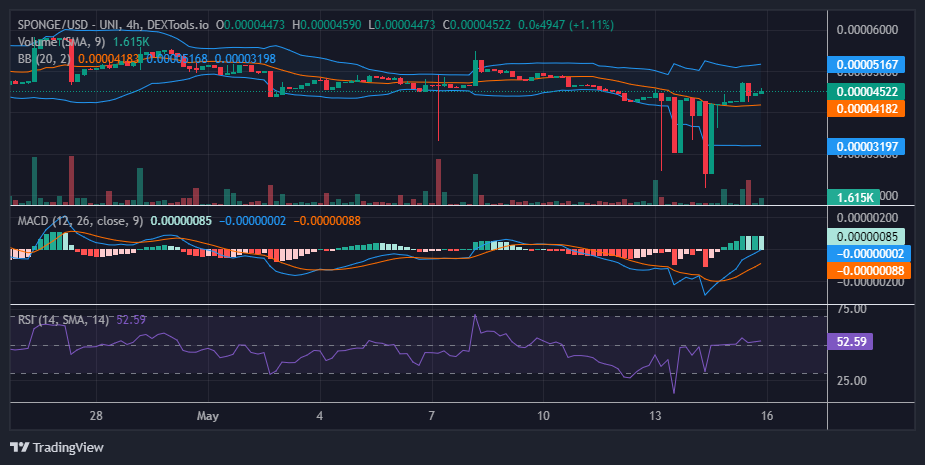Click the blue 0.00005167 price axis tag
925x465 pixels.
tap(866, 64)
